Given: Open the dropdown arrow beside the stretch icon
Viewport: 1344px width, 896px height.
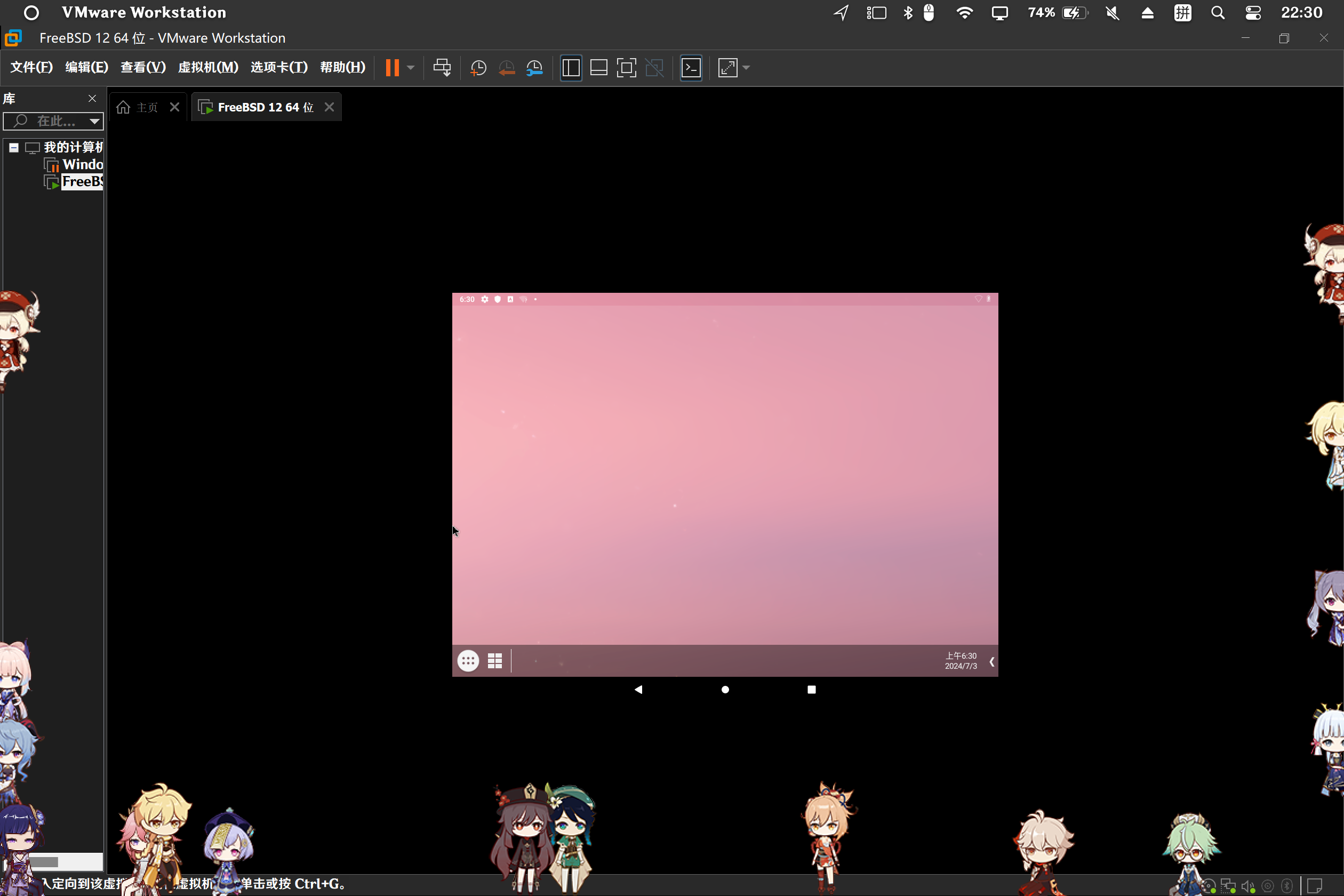Looking at the screenshot, I should [746, 68].
